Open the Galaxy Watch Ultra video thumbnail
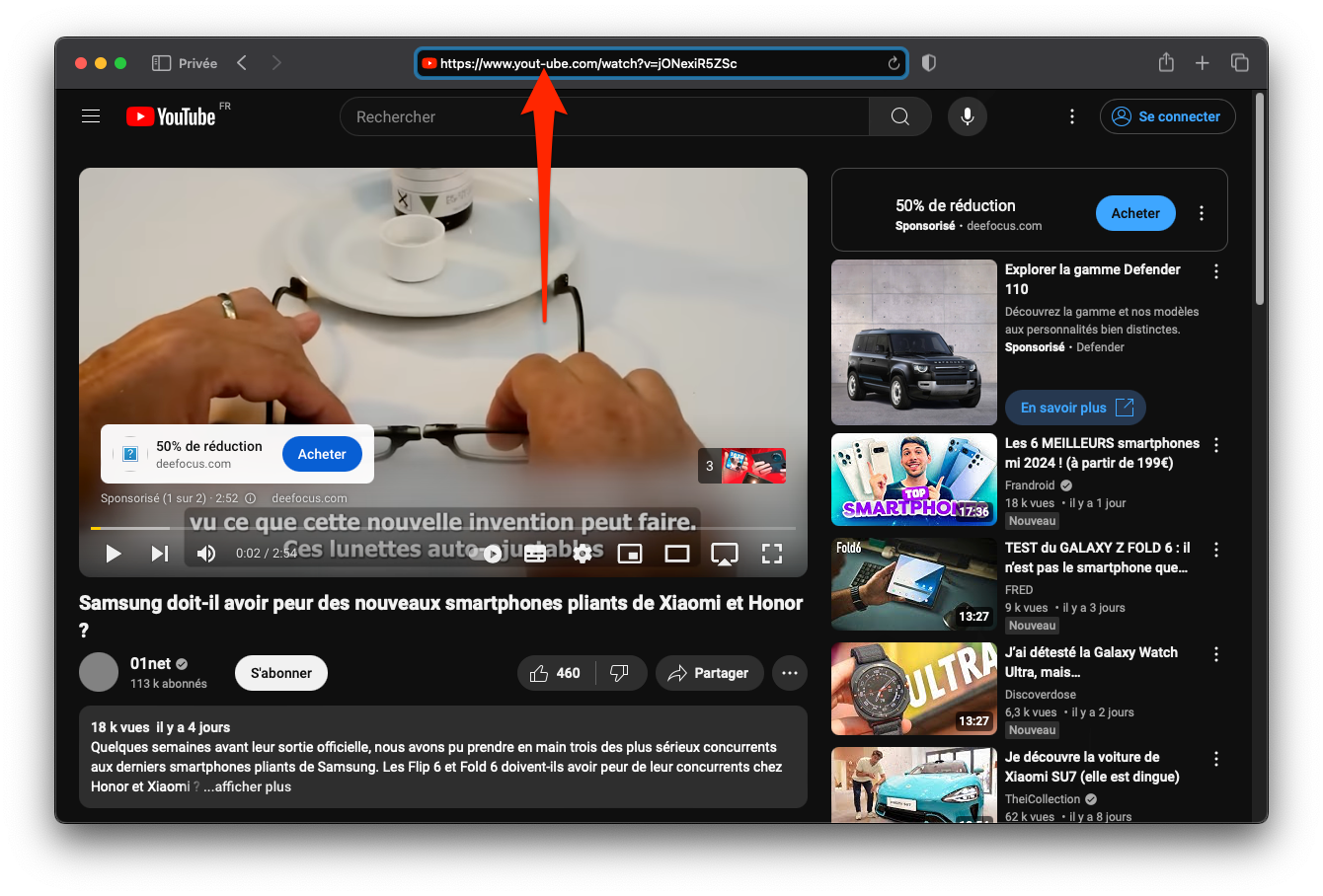This screenshot has width=1323, height=896. pos(914,689)
